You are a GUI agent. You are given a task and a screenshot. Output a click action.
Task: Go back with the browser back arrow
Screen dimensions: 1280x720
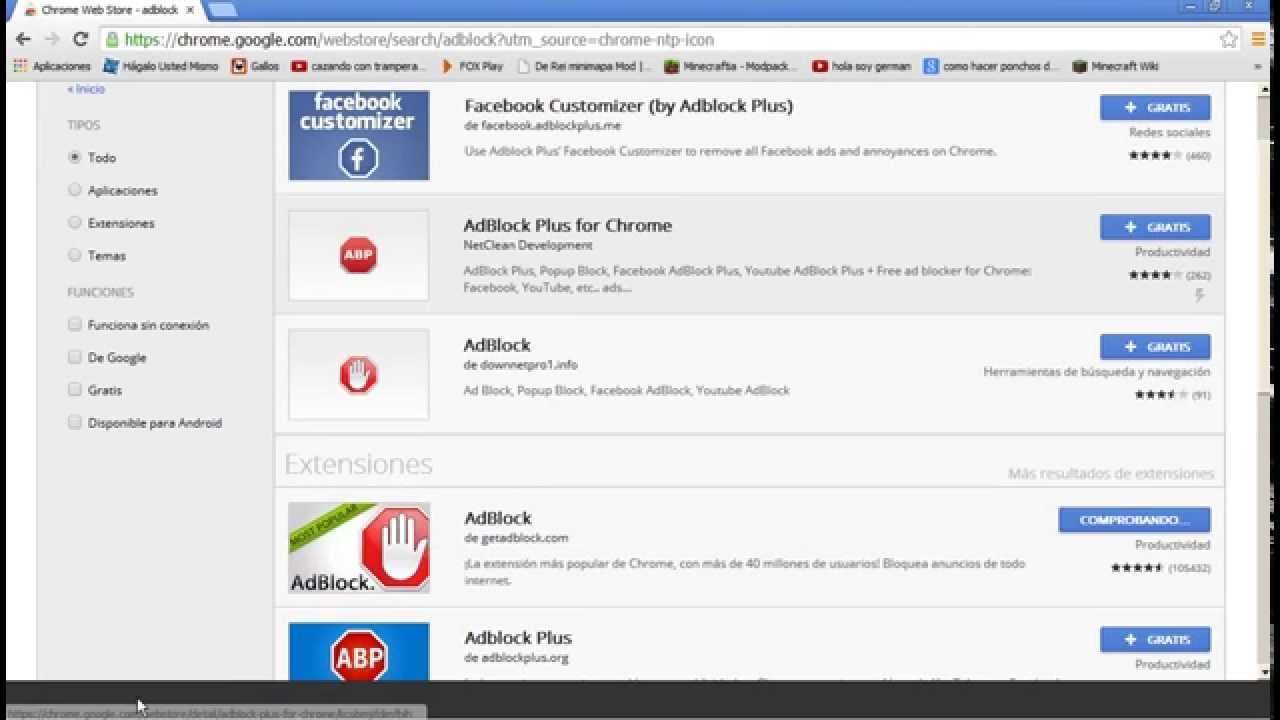(23, 40)
